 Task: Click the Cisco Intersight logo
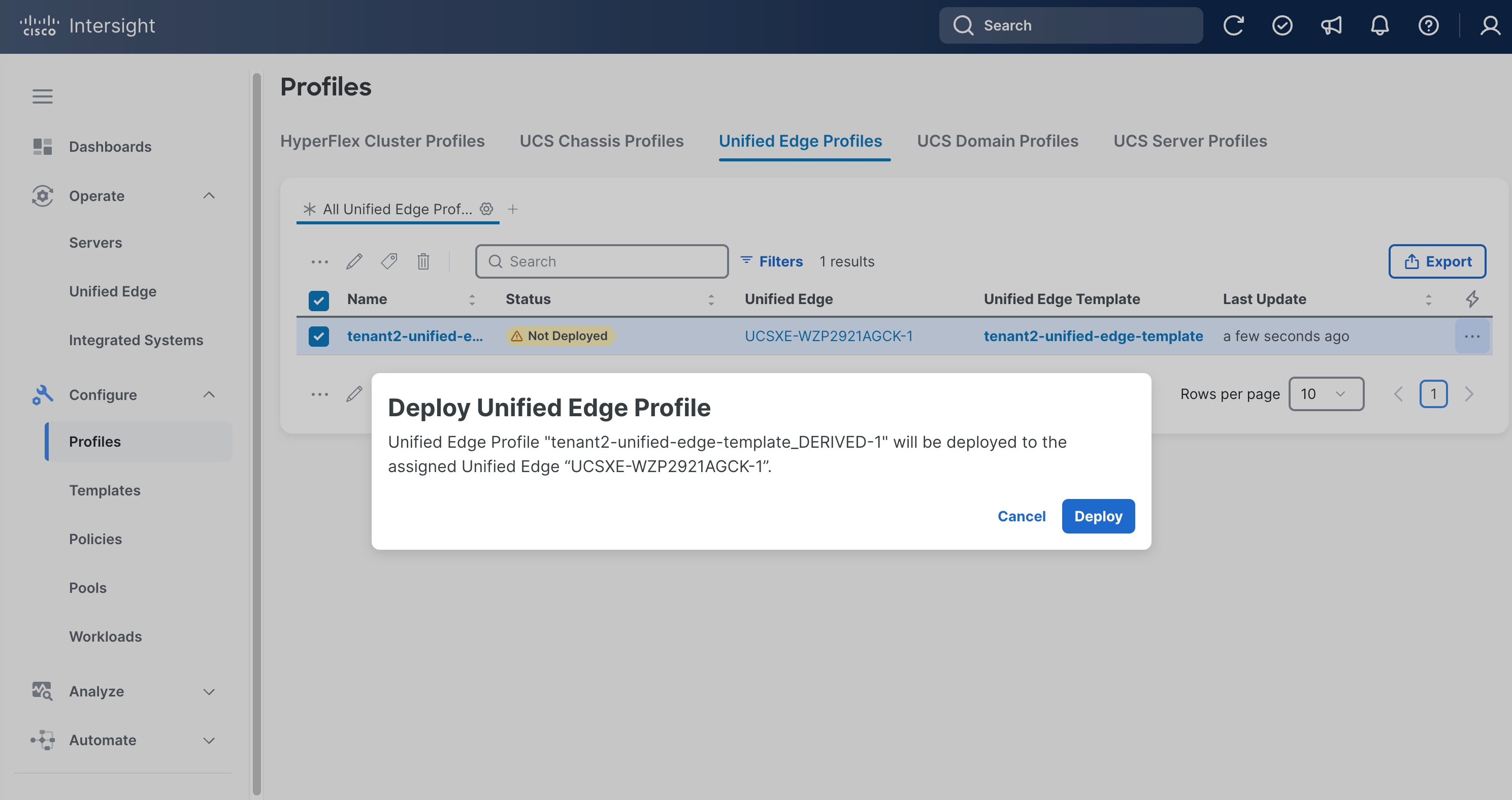click(87, 26)
